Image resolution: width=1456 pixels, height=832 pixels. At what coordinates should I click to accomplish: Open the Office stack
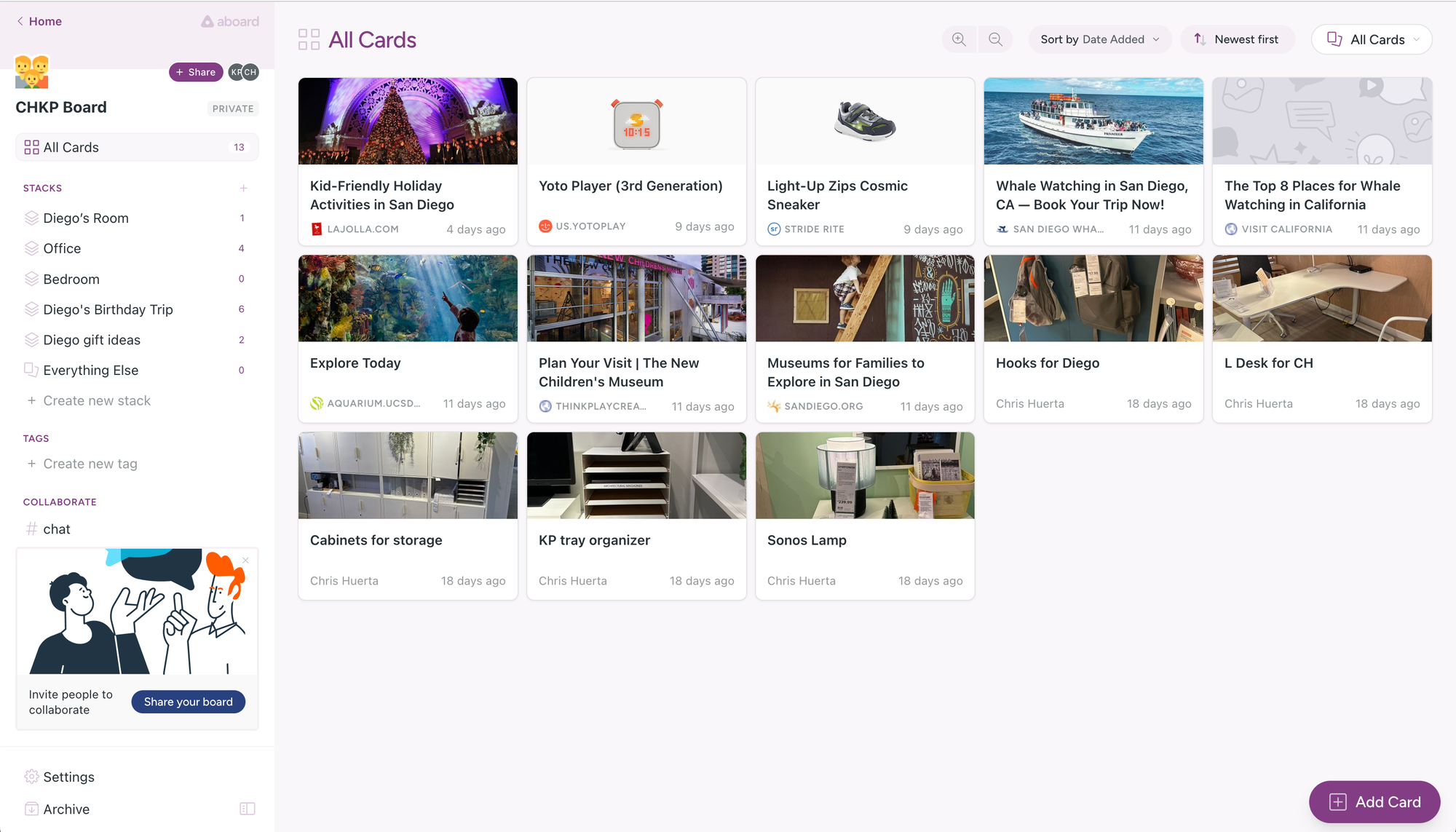tap(62, 248)
